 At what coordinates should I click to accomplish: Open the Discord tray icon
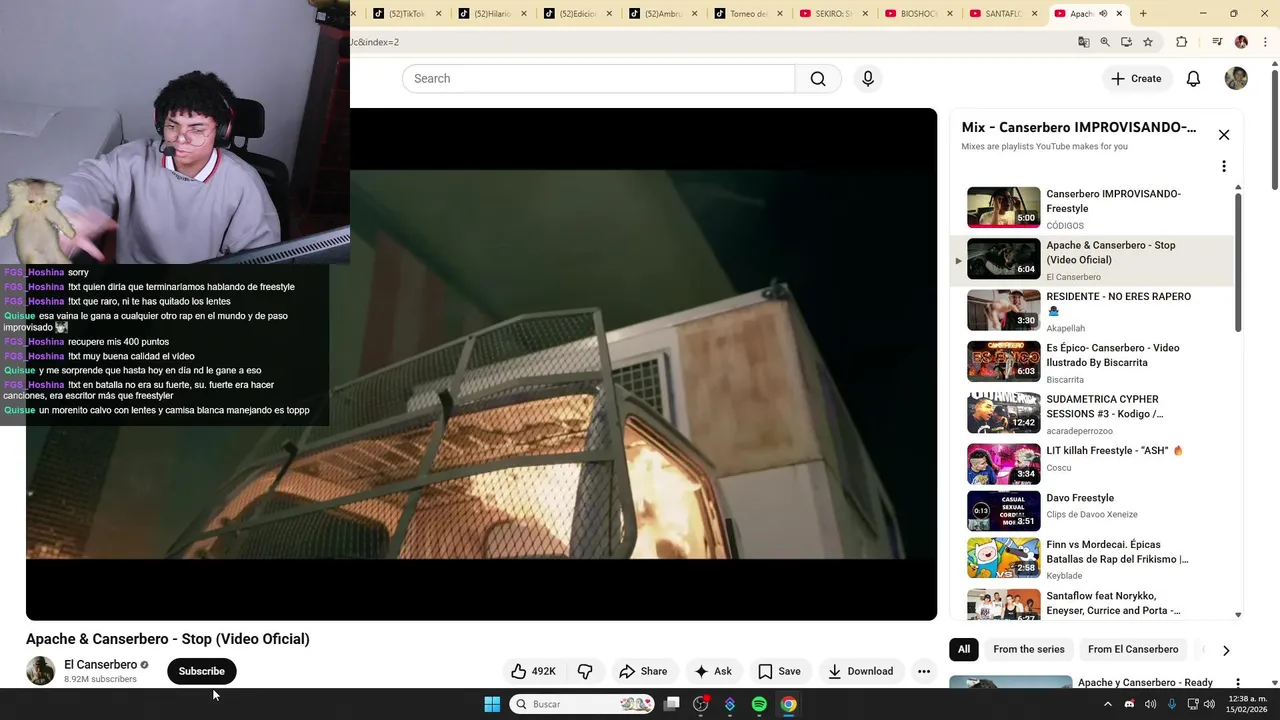[1130, 704]
